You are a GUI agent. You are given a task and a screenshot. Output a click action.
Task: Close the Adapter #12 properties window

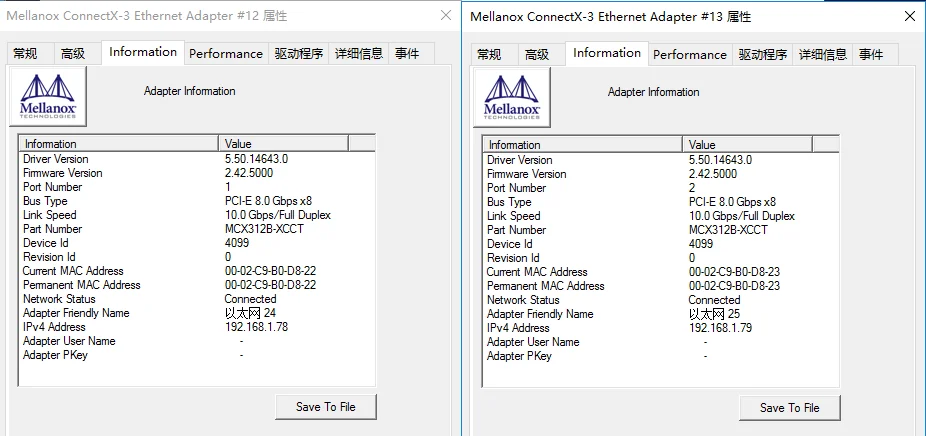(446, 15)
